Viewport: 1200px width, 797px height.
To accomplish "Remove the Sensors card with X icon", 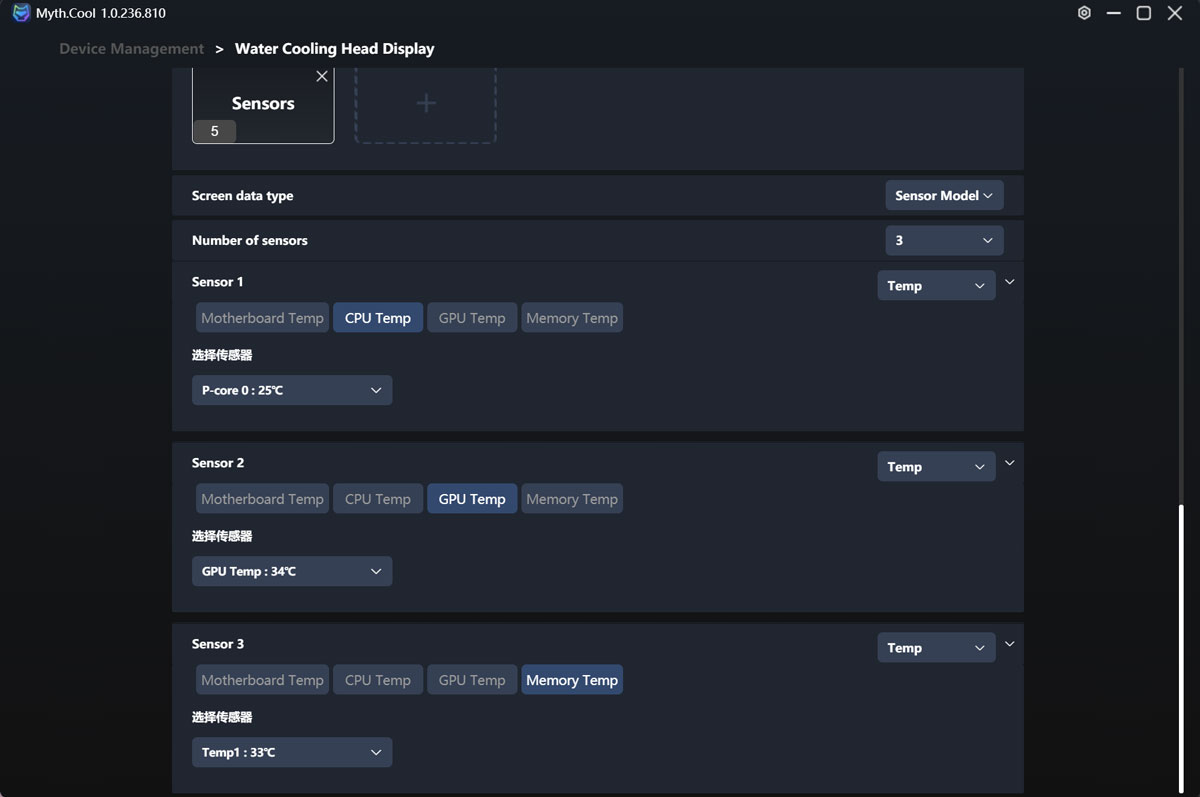I will pos(322,76).
